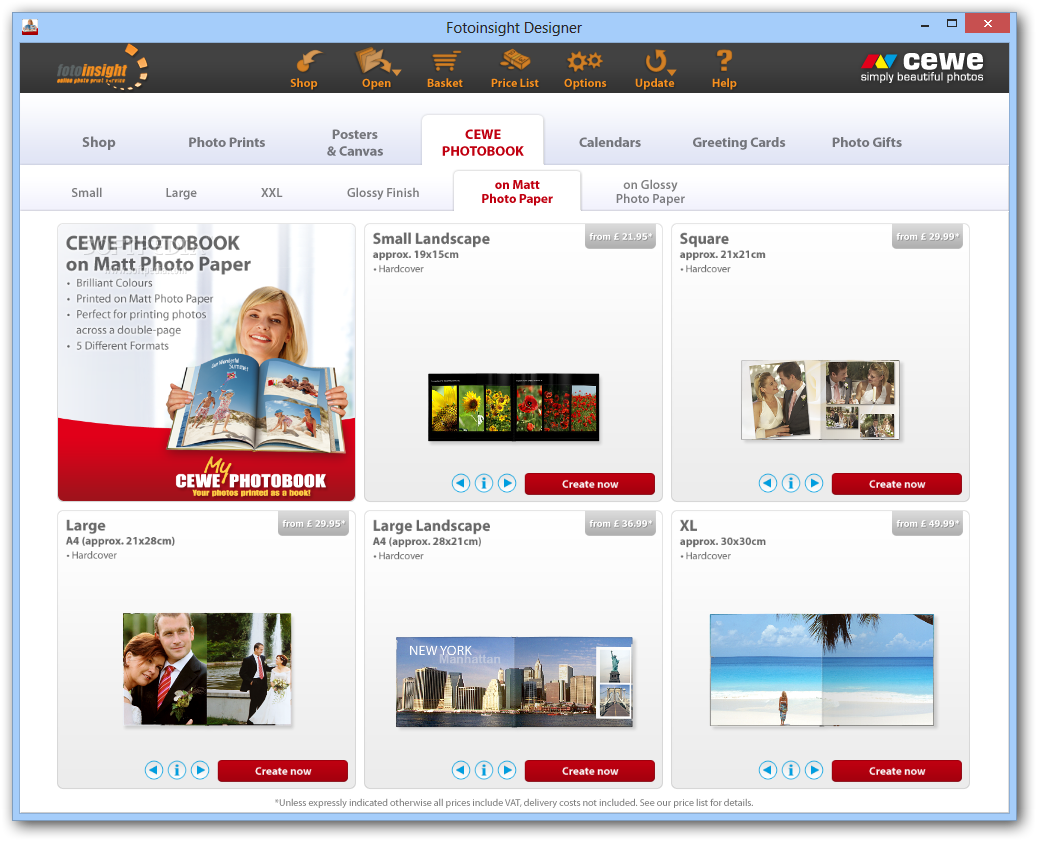Select the CEWE PHOTOBOOK tab
The width and height of the screenshot is (1037, 841).
pos(483,142)
